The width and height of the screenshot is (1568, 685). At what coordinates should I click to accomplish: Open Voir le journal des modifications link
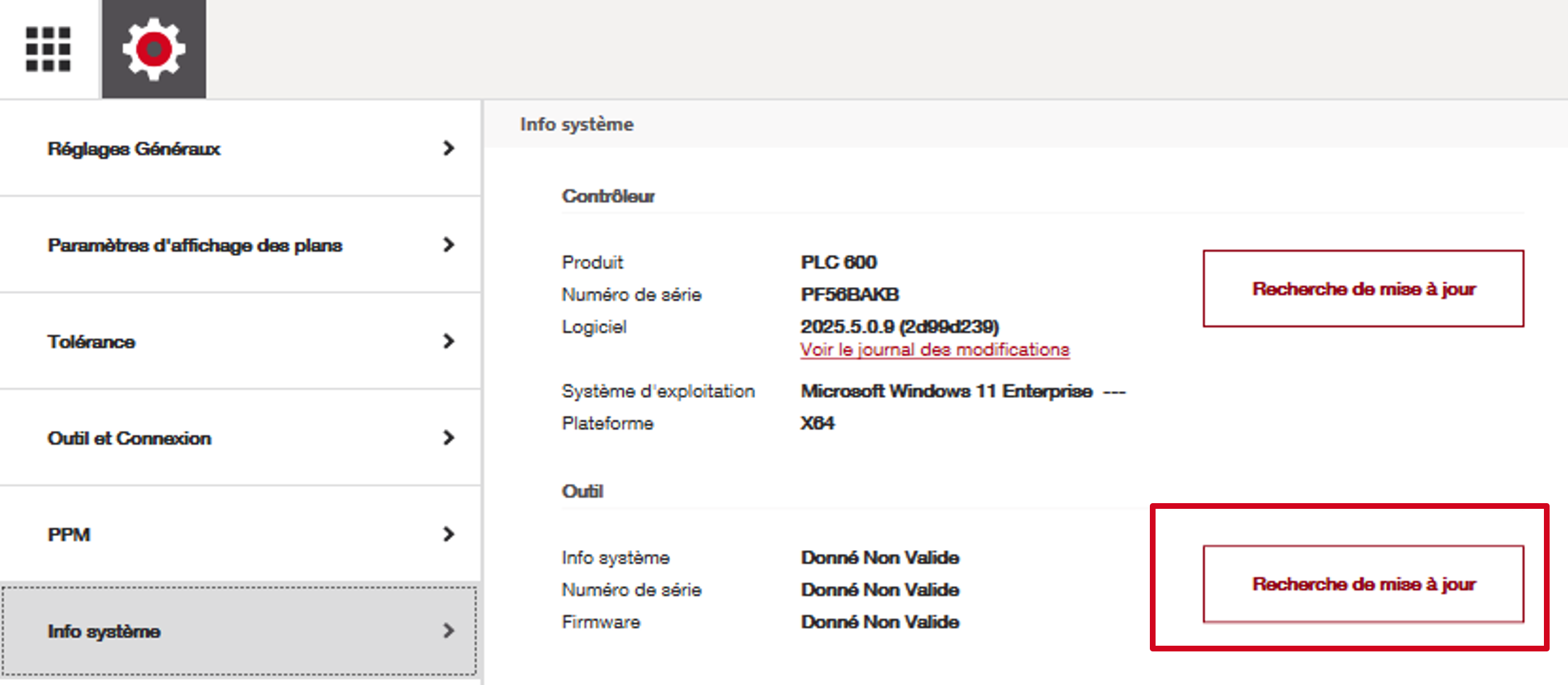point(934,350)
